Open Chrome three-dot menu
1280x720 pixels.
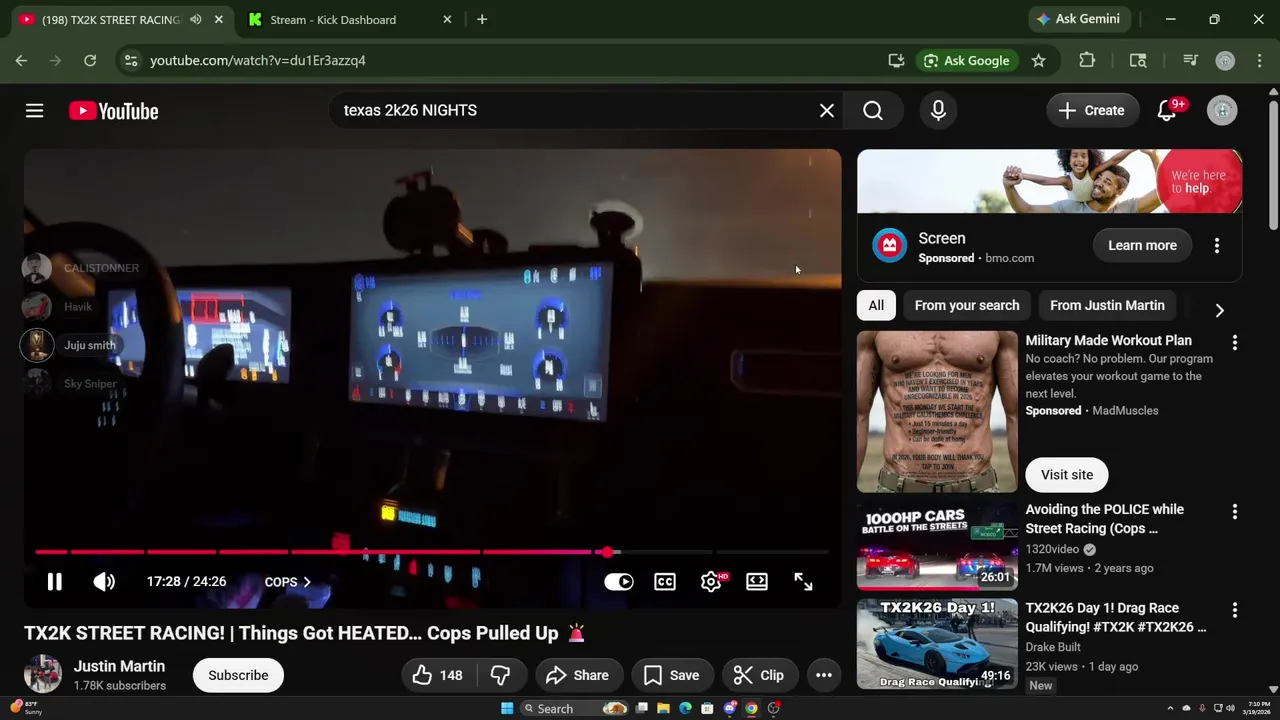1258,61
